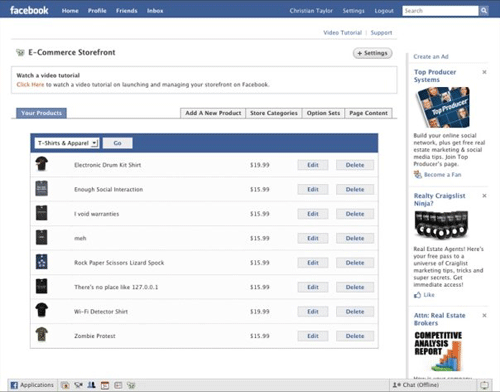The image size is (500, 392).
Task: Open Option Sets tab
Action: tap(323, 113)
